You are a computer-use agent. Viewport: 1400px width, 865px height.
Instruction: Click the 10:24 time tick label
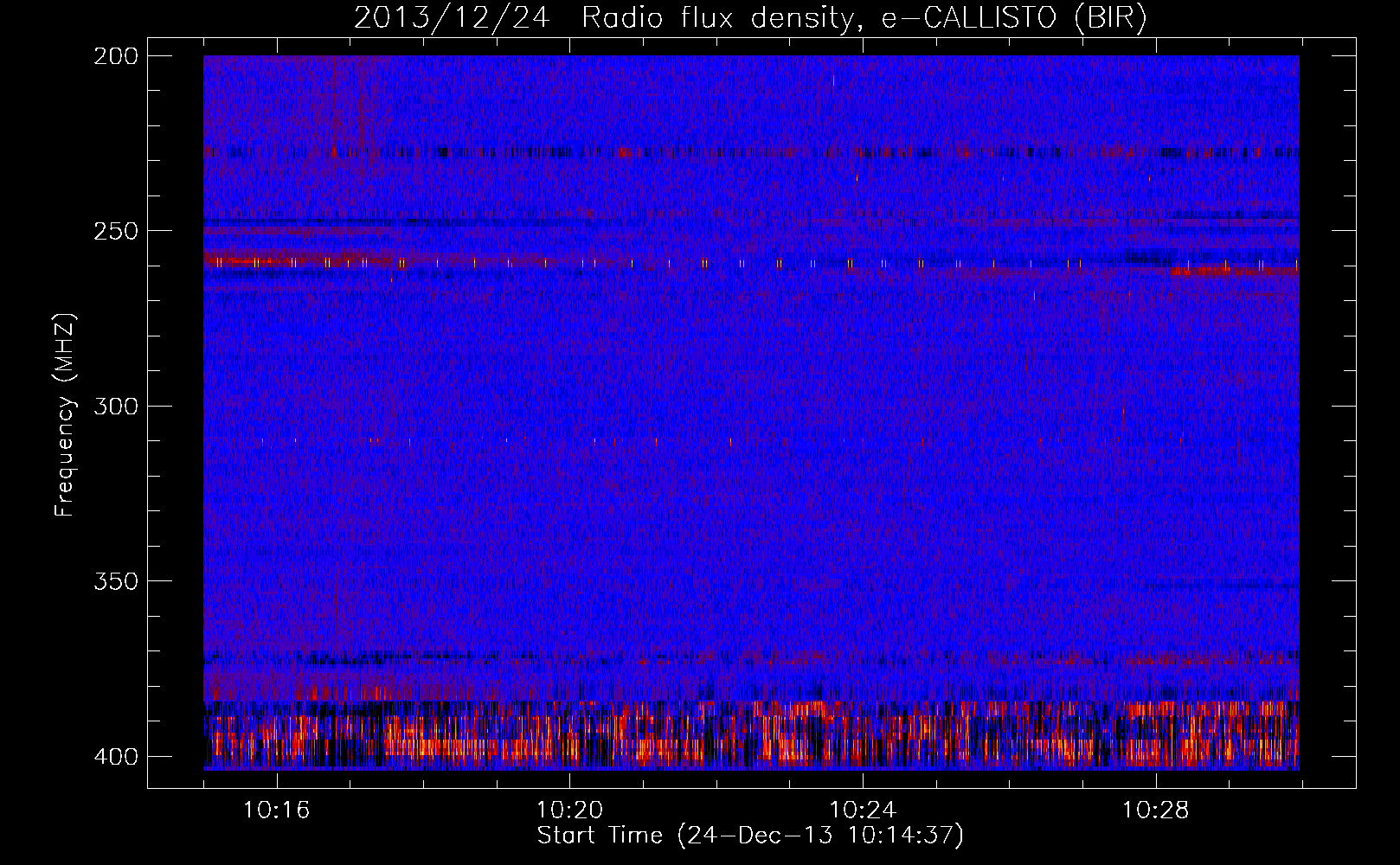point(863,811)
